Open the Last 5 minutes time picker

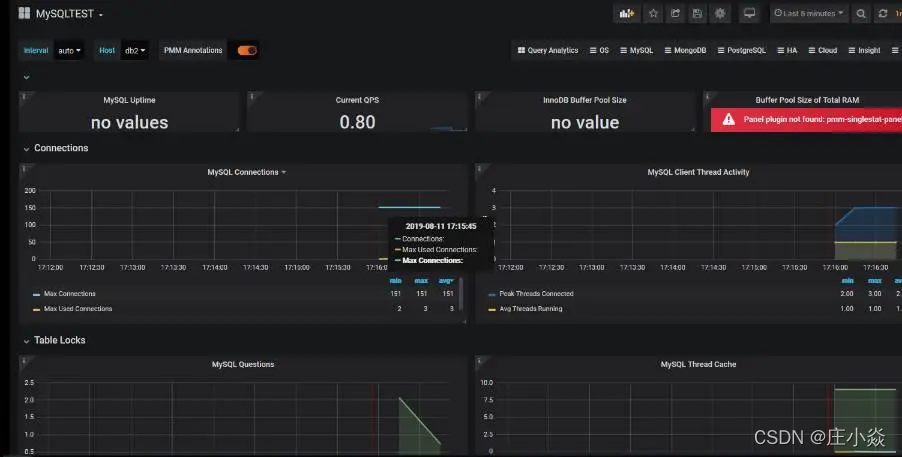click(808, 13)
